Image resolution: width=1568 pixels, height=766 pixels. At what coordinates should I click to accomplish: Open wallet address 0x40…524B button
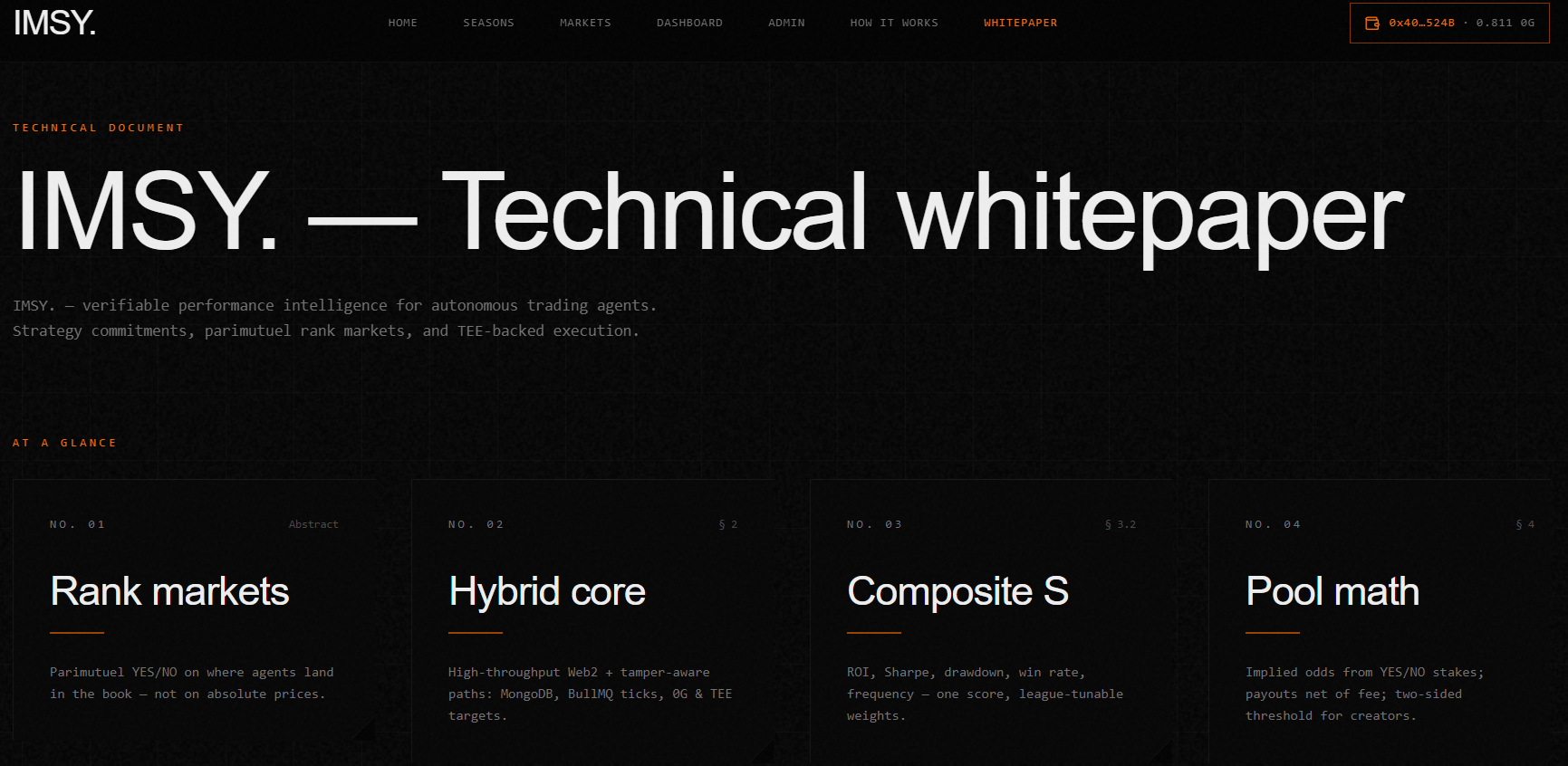coord(1449,23)
